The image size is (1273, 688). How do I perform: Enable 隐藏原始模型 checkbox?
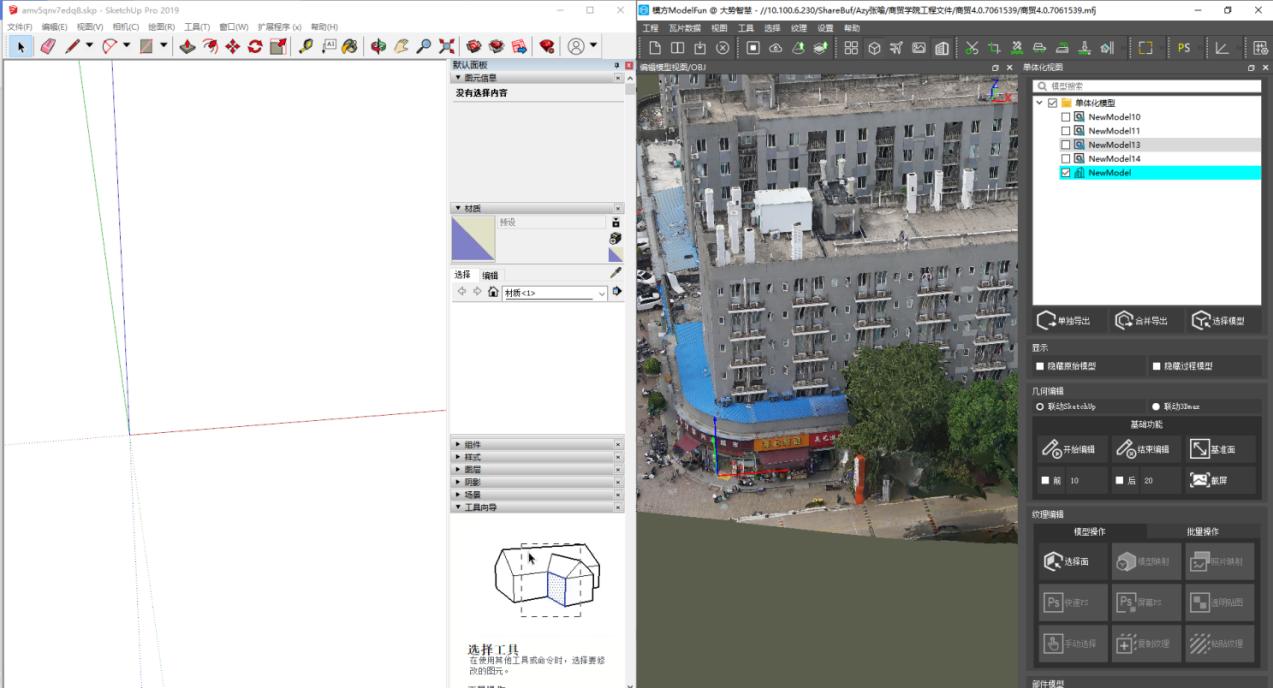tap(1040, 366)
